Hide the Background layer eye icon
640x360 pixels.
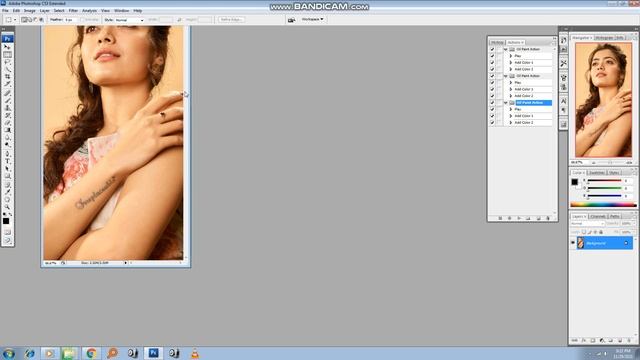pos(573,243)
